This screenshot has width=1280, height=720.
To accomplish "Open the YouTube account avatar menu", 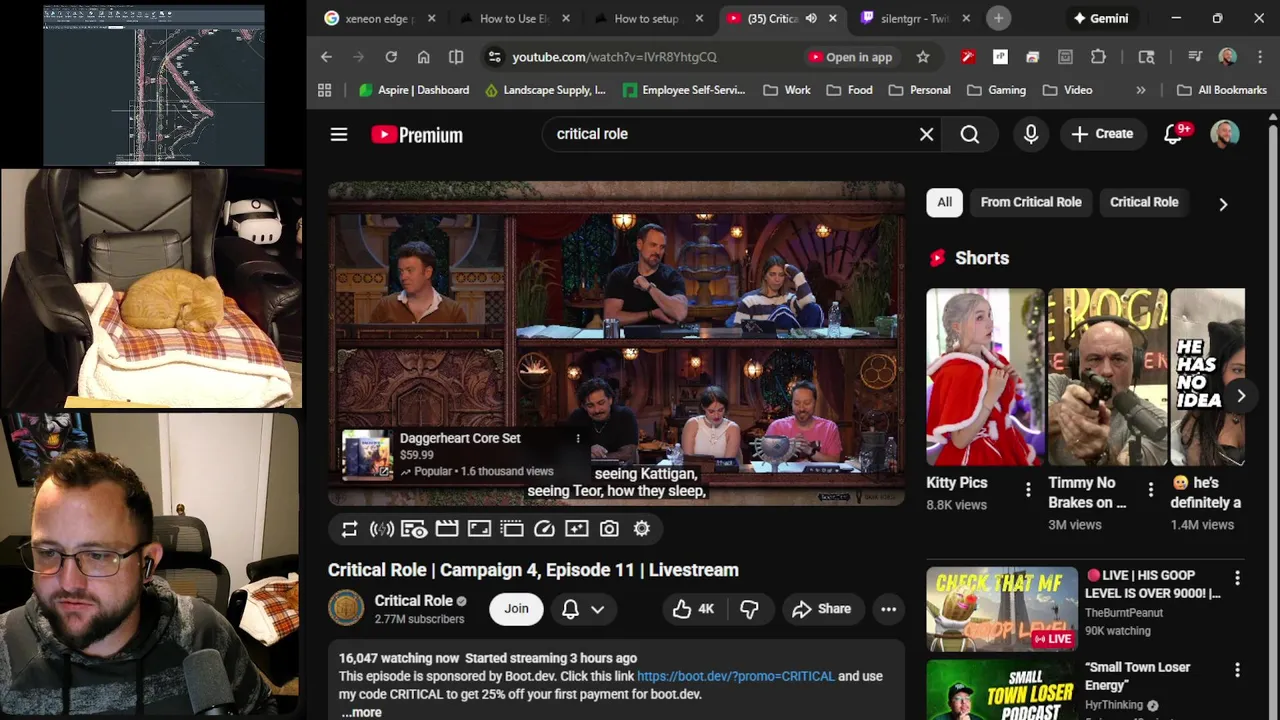I will pyautogui.click(x=1225, y=134).
